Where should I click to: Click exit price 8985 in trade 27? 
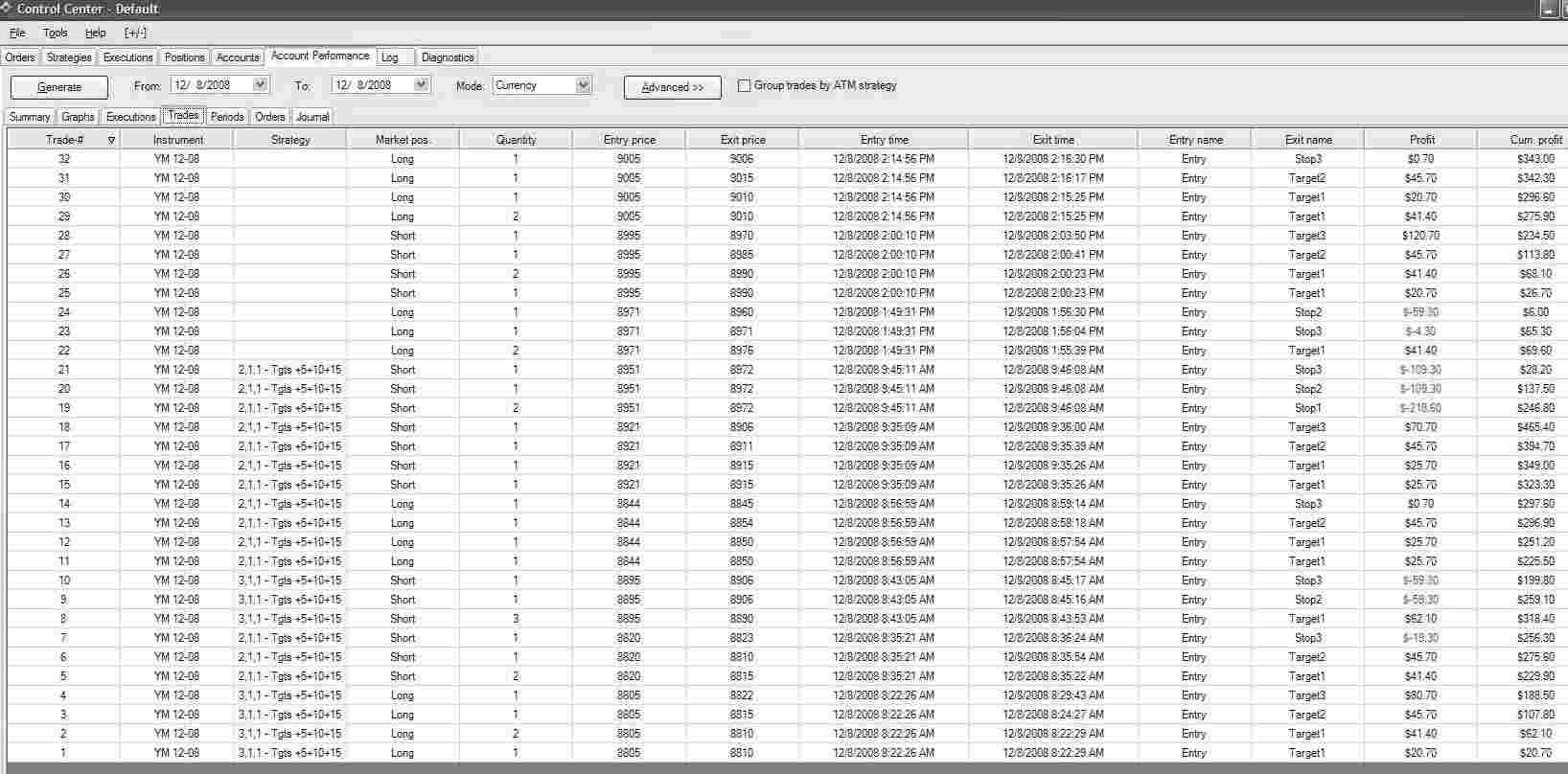(x=743, y=255)
